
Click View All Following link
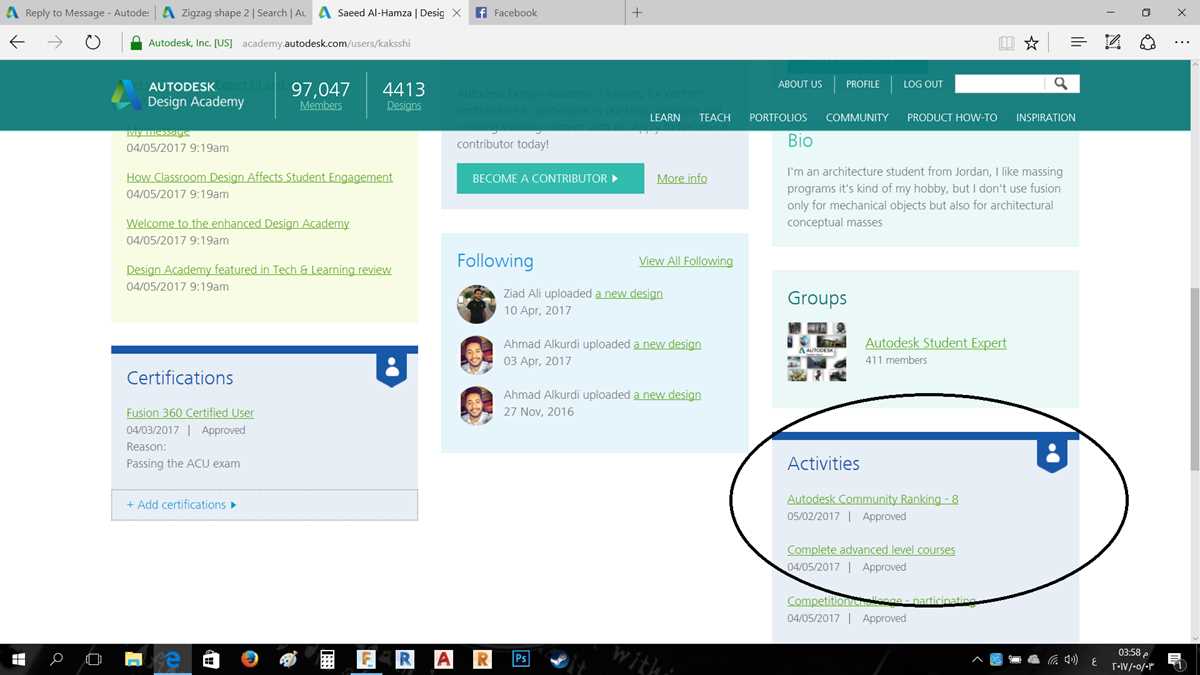[686, 261]
